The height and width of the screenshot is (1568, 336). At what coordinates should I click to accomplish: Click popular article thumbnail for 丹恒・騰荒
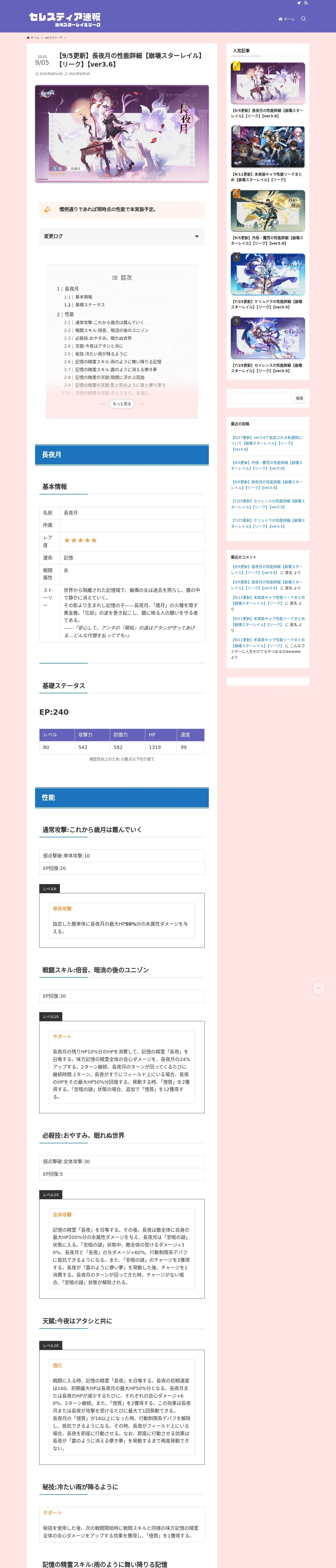(268, 211)
